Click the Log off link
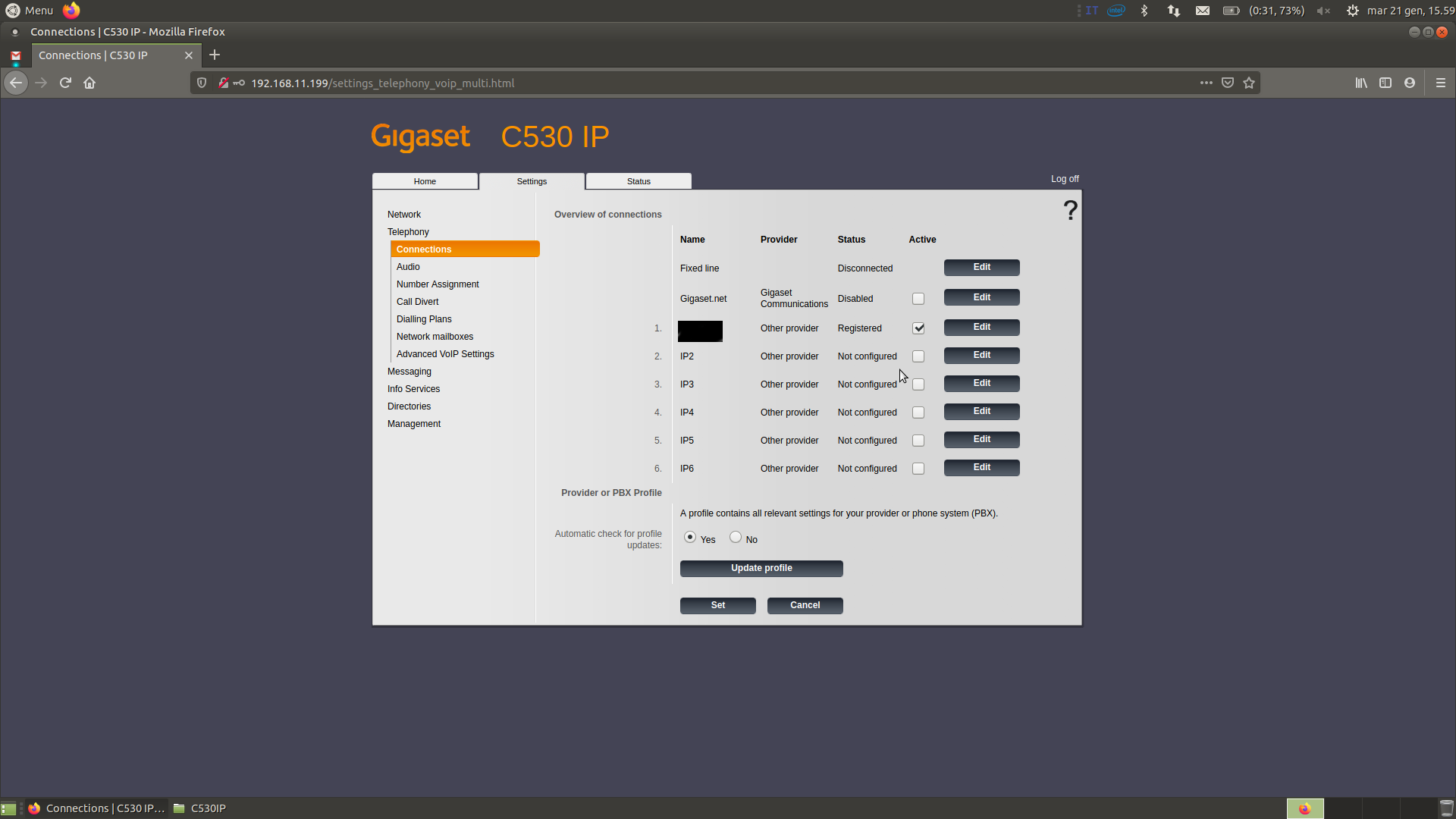The image size is (1456, 819). [x=1065, y=179]
